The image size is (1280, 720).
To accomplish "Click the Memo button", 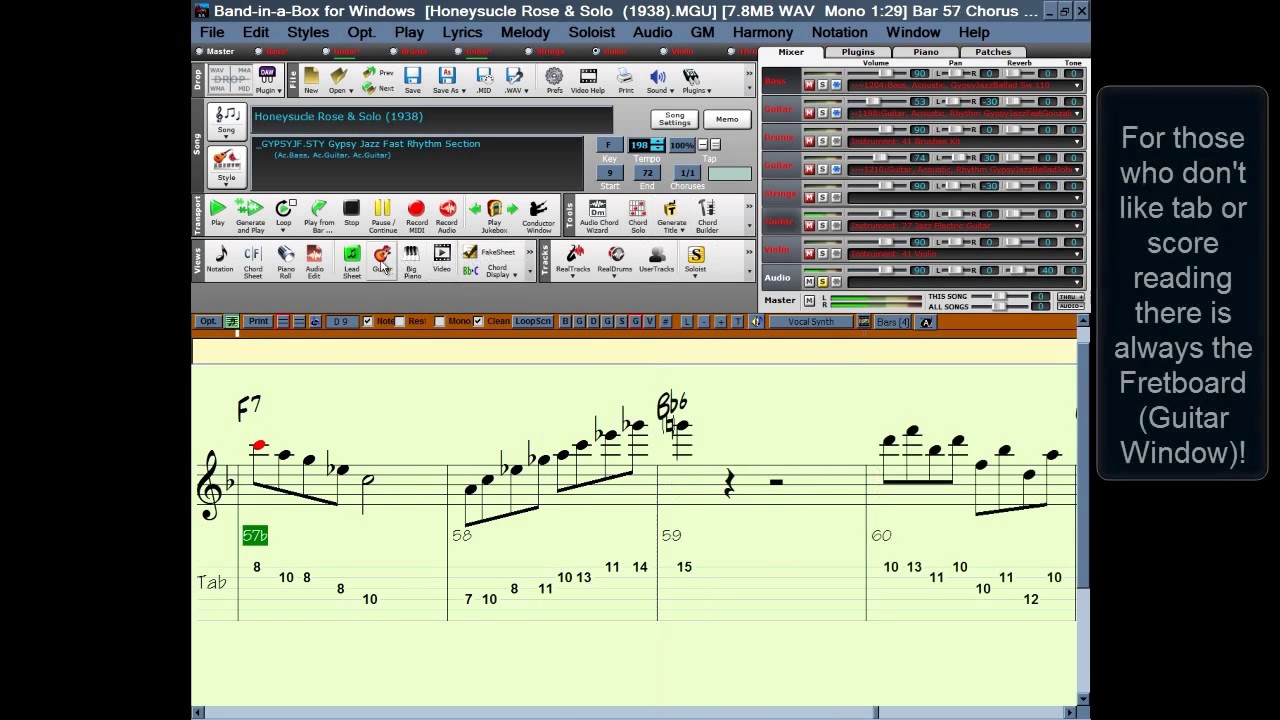I will tap(727, 119).
